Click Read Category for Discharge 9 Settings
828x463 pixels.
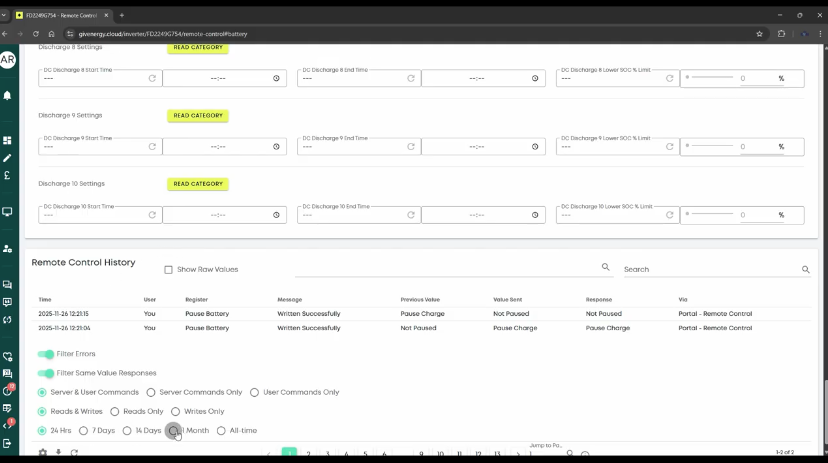[198, 116]
